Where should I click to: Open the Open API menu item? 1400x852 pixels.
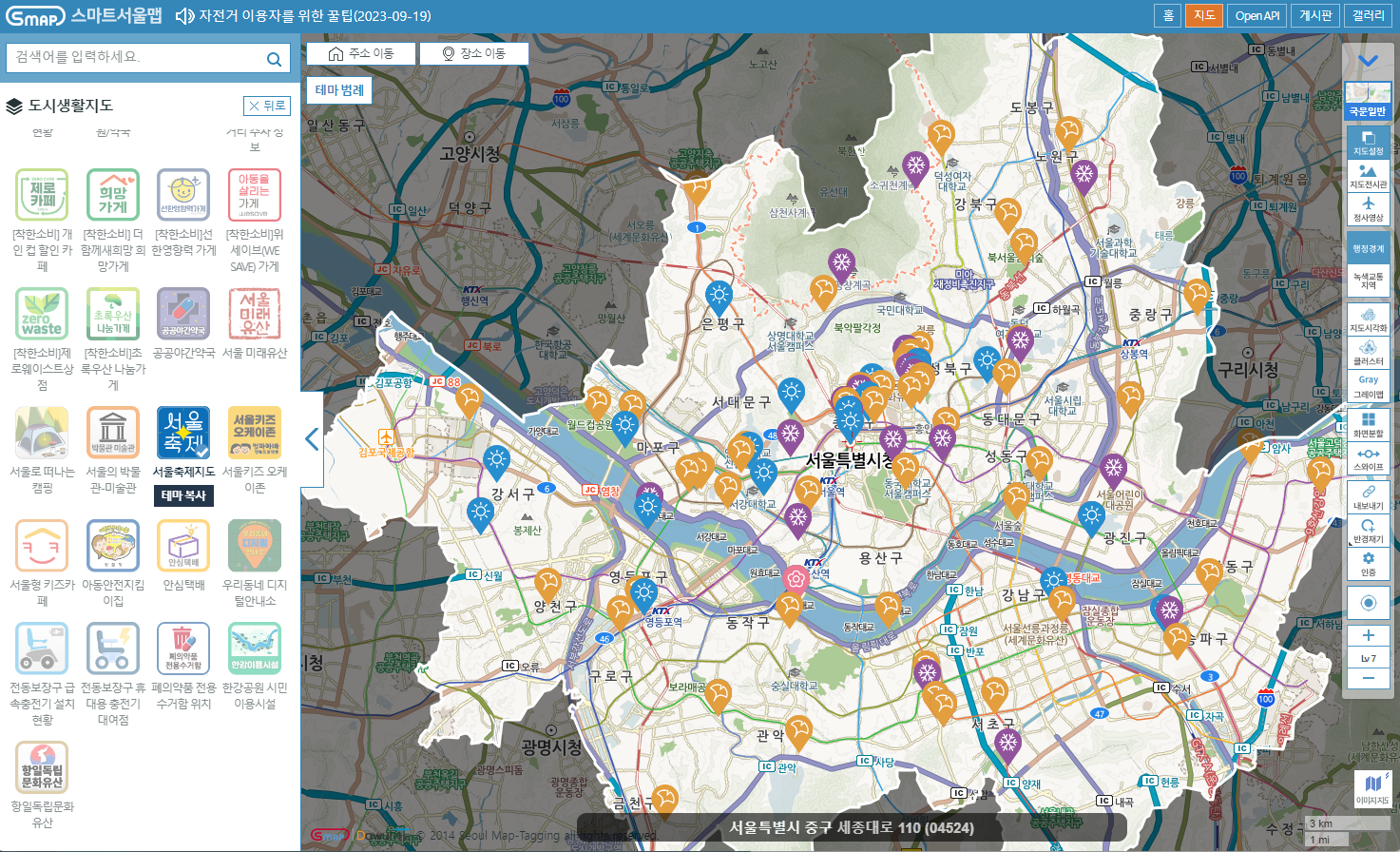coord(1256,15)
